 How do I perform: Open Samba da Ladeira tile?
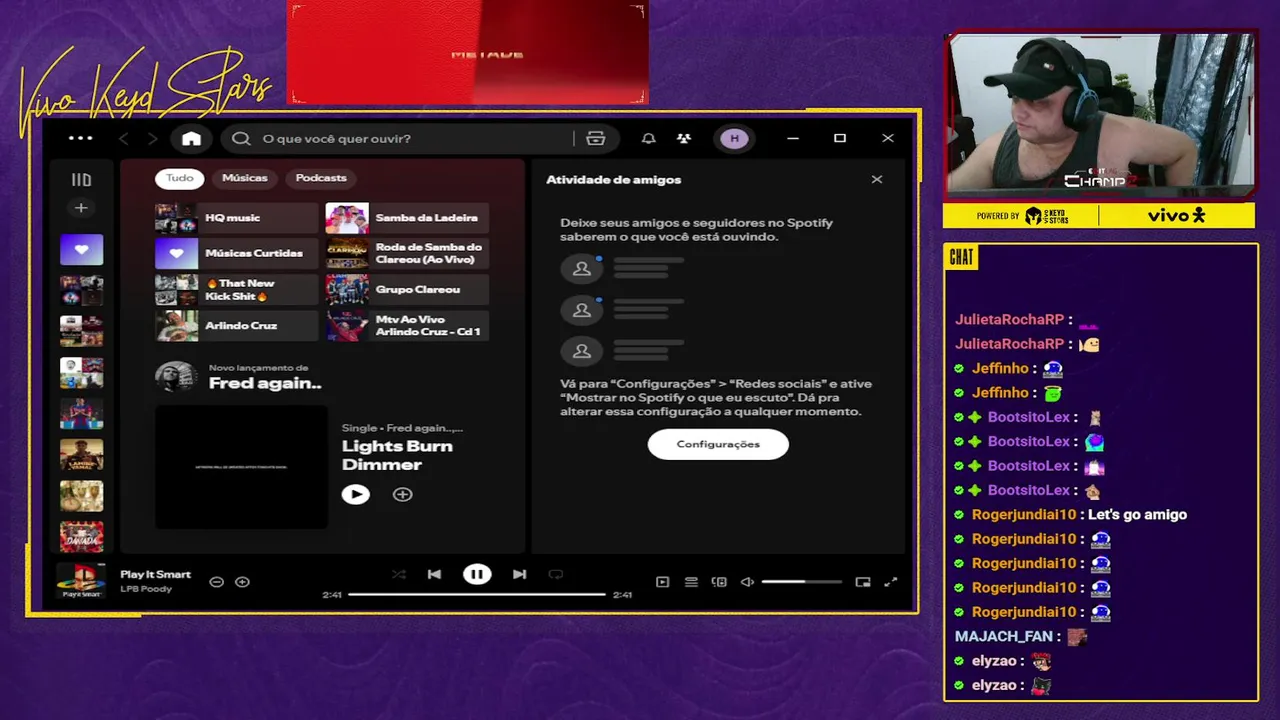(x=407, y=218)
